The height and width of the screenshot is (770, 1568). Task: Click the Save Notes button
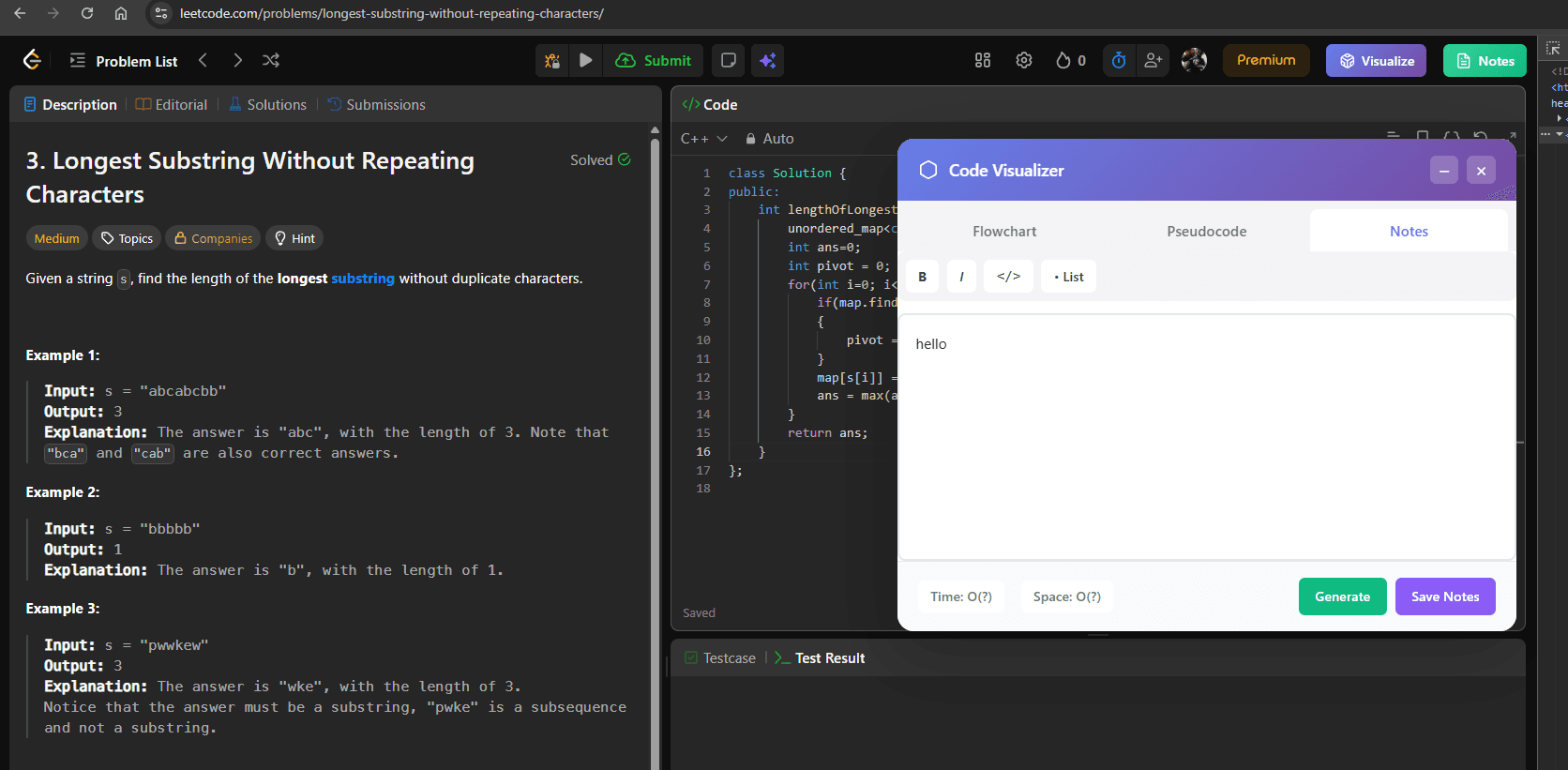[x=1444, y=596]
